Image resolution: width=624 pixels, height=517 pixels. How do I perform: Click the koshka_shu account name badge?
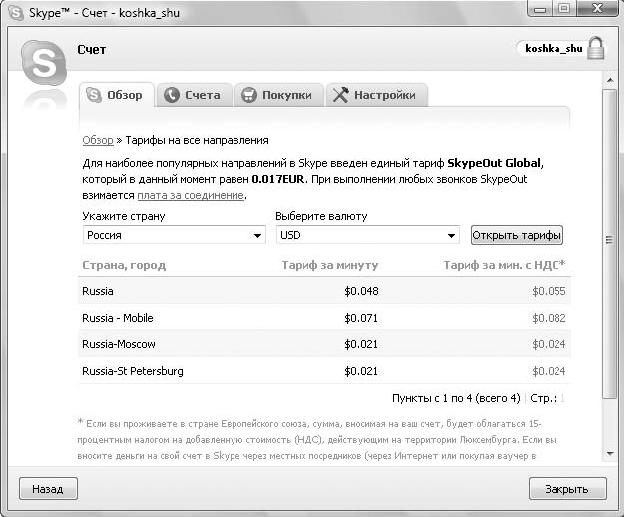(553, 48)
